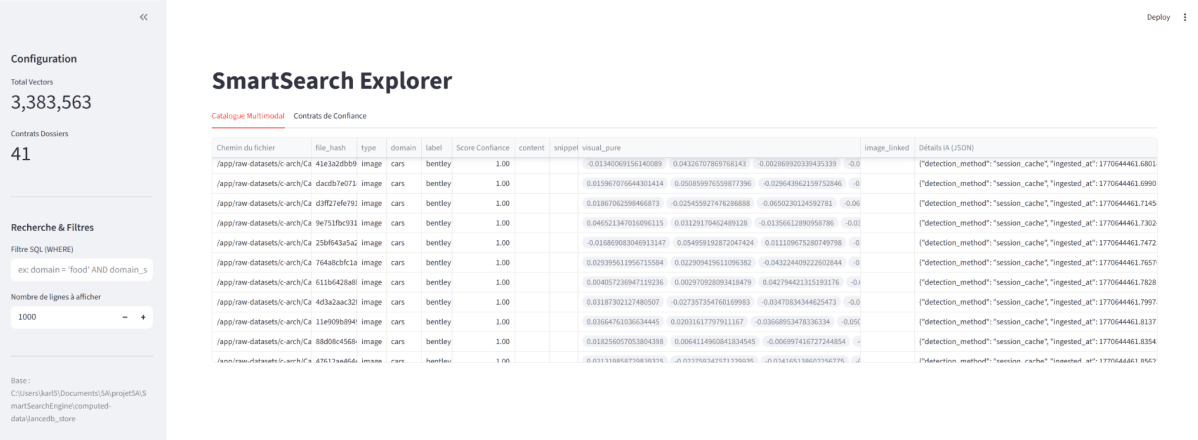Image resolution: width=1198 pixels, height=440 pixels.
Task: Select the file hash cell 764a8cbfc1a
Action: click(333, 263)
